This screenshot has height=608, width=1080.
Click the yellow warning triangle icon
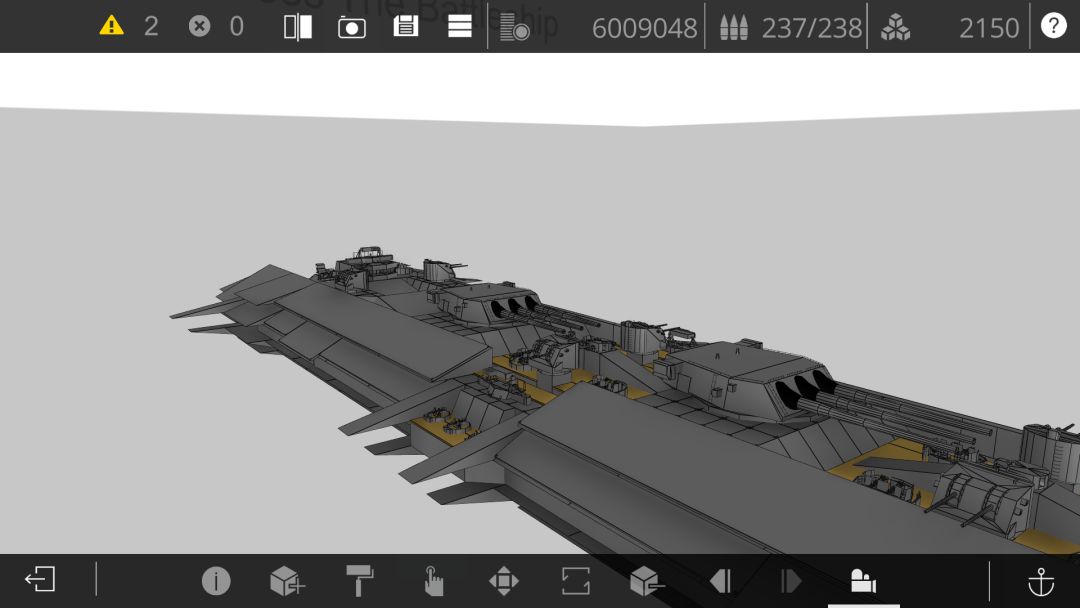pos(112,26)
